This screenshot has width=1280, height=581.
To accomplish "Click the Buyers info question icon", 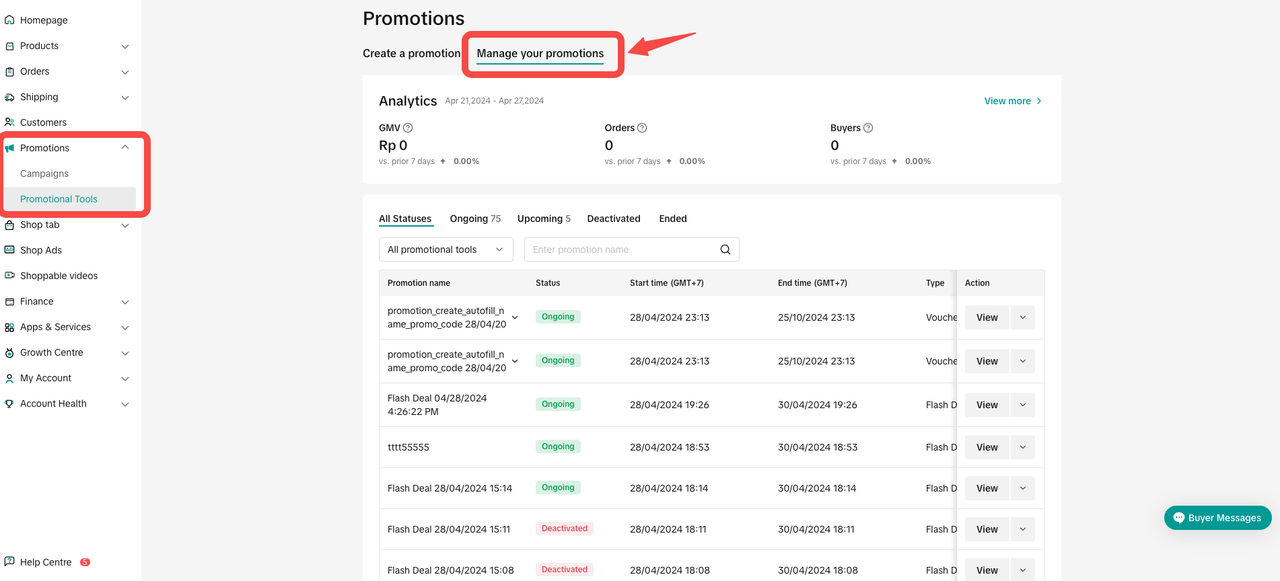I will point(868,128).
